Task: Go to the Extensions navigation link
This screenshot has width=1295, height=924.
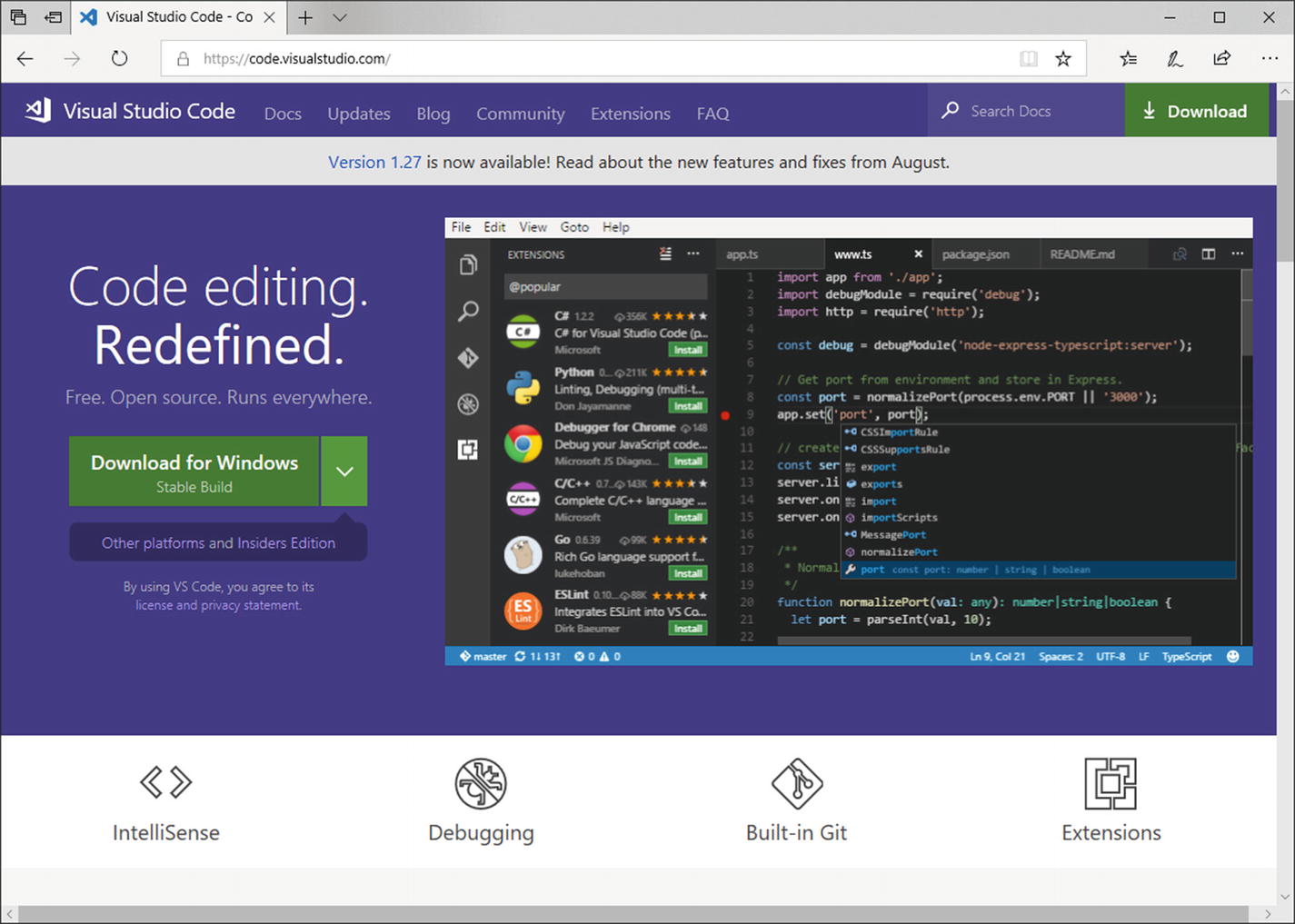Action: (630, 114)
